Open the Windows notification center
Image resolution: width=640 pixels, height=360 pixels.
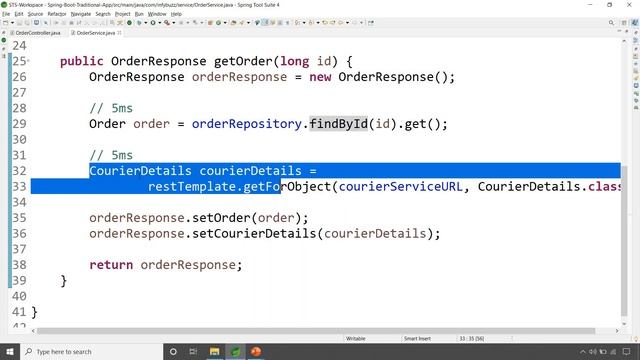627,352
